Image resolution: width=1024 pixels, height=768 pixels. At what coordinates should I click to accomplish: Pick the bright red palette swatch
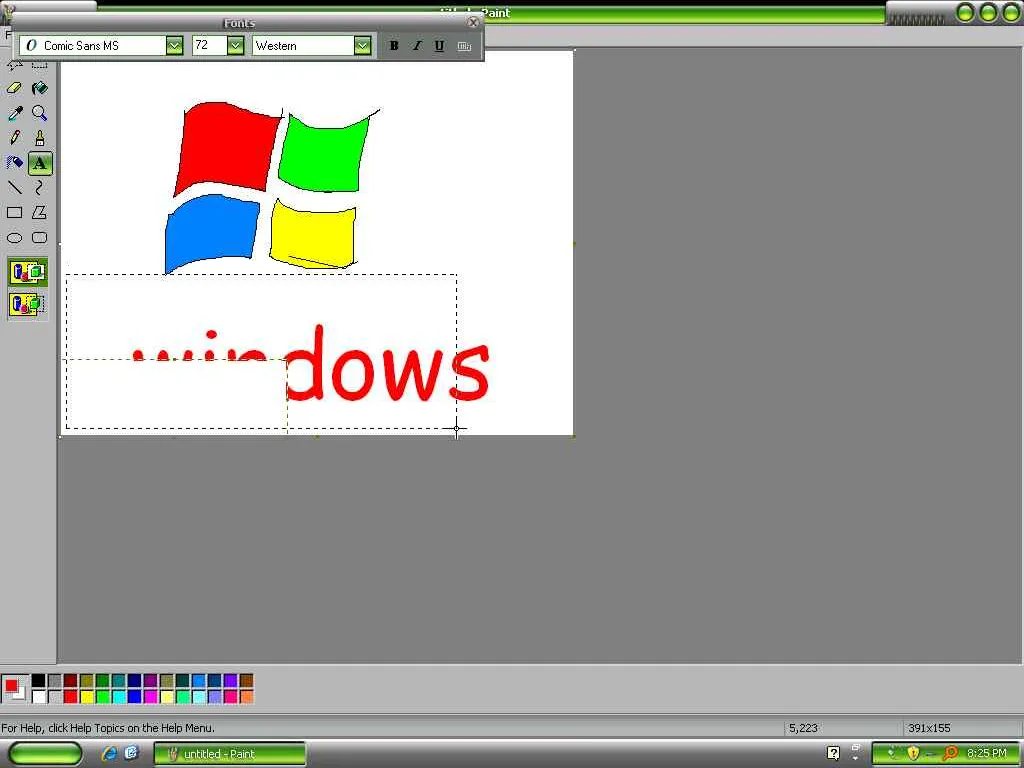tap(71, 697)
